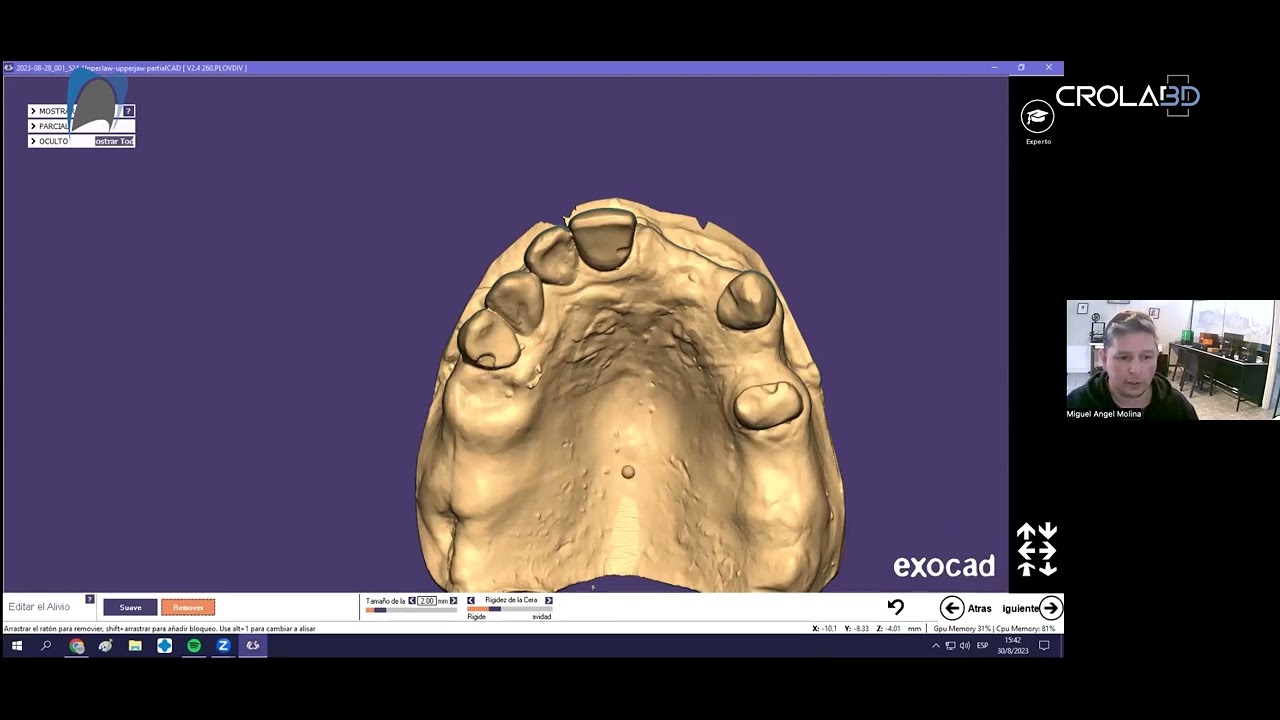This screenshot has height=720, width=1280.
Task: Open File Explorer from taskbar
Action: click(135, 646)
